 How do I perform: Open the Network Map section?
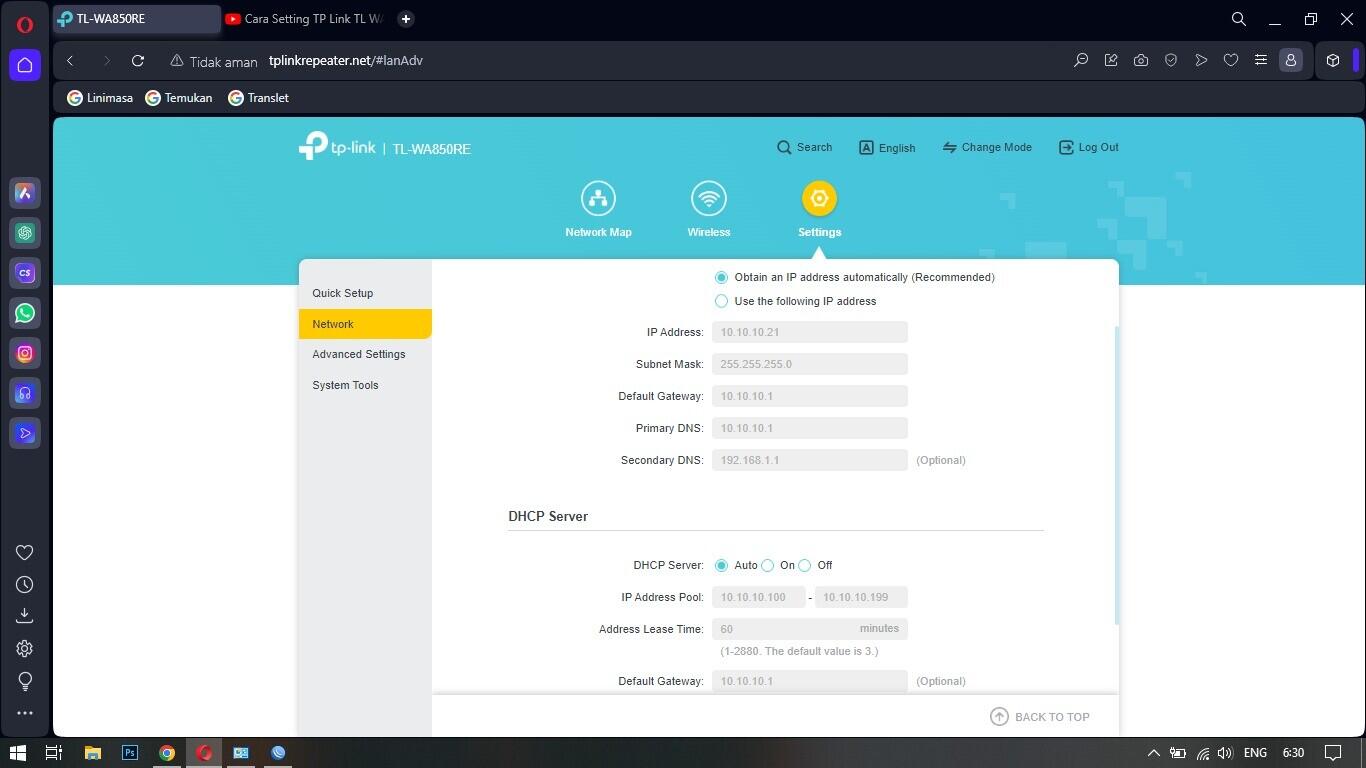click(x=598, y=209)
